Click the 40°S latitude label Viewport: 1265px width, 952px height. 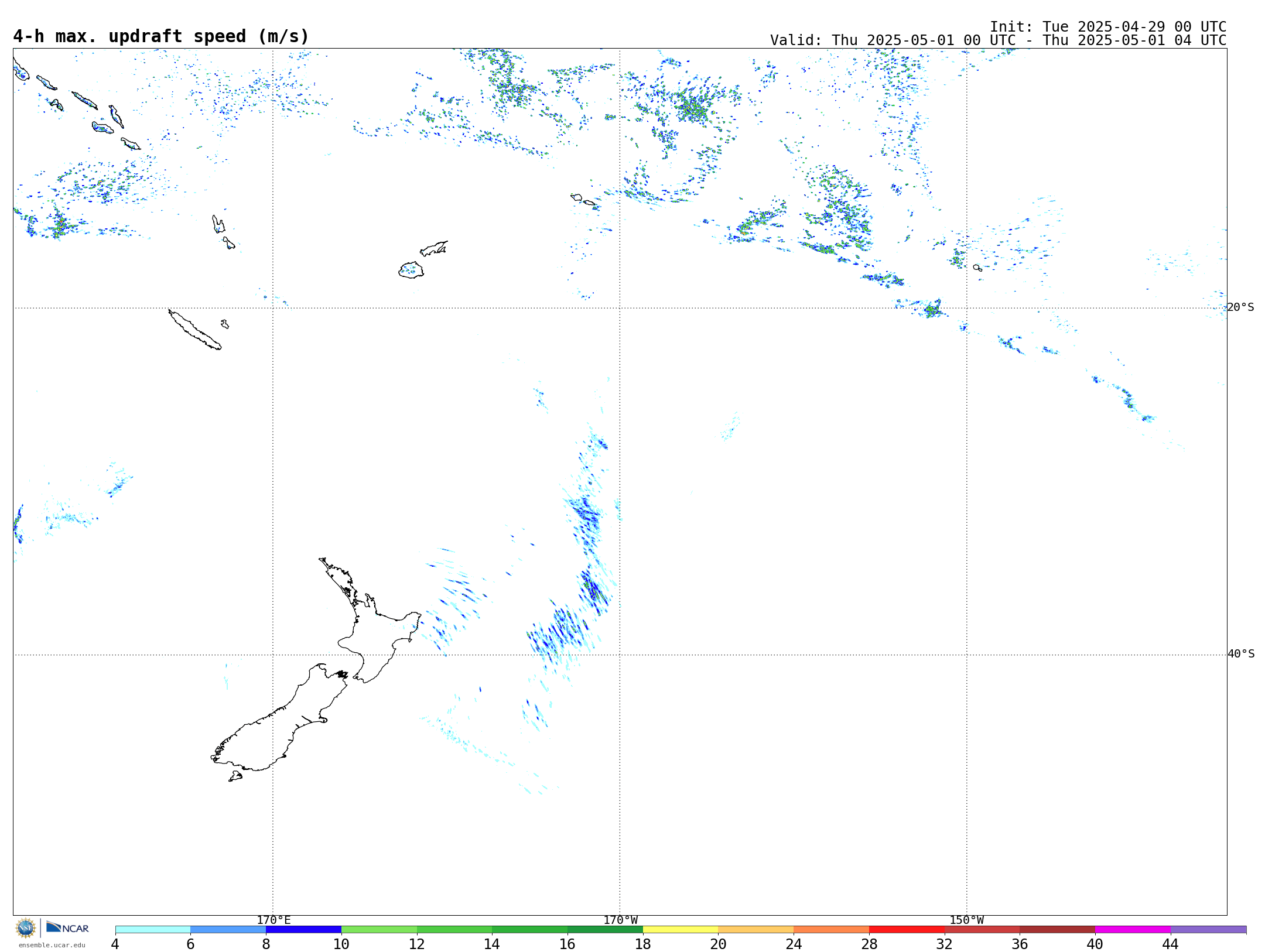1241,654
